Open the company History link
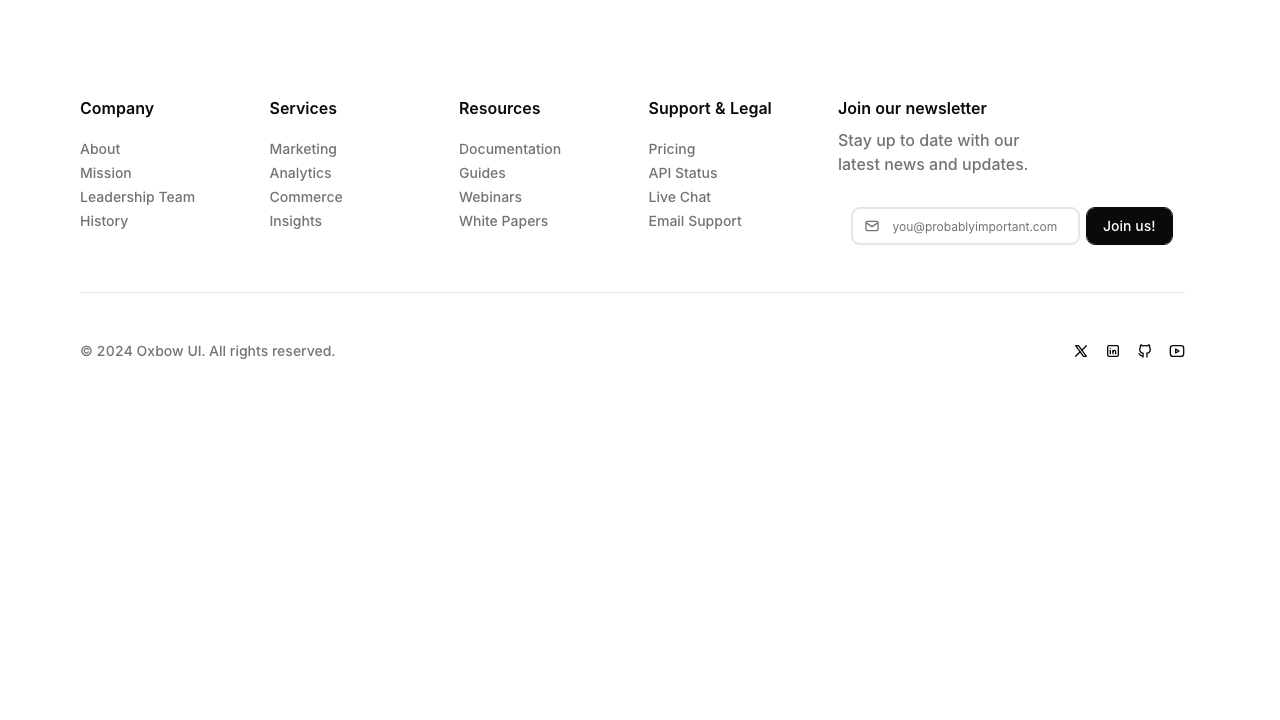The width and height of the screenshot is (1280, 720). pos(104,221)
